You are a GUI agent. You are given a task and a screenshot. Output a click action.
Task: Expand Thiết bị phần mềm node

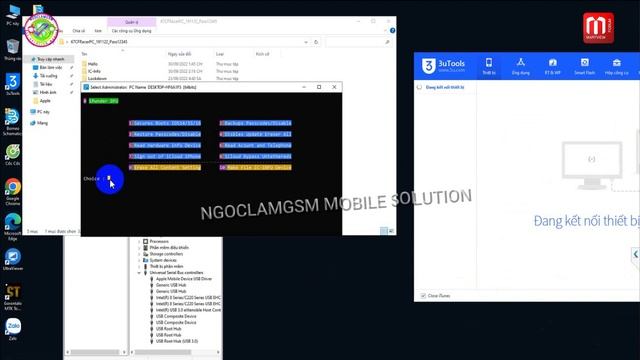pyautogui.click(x=139, y=267)
